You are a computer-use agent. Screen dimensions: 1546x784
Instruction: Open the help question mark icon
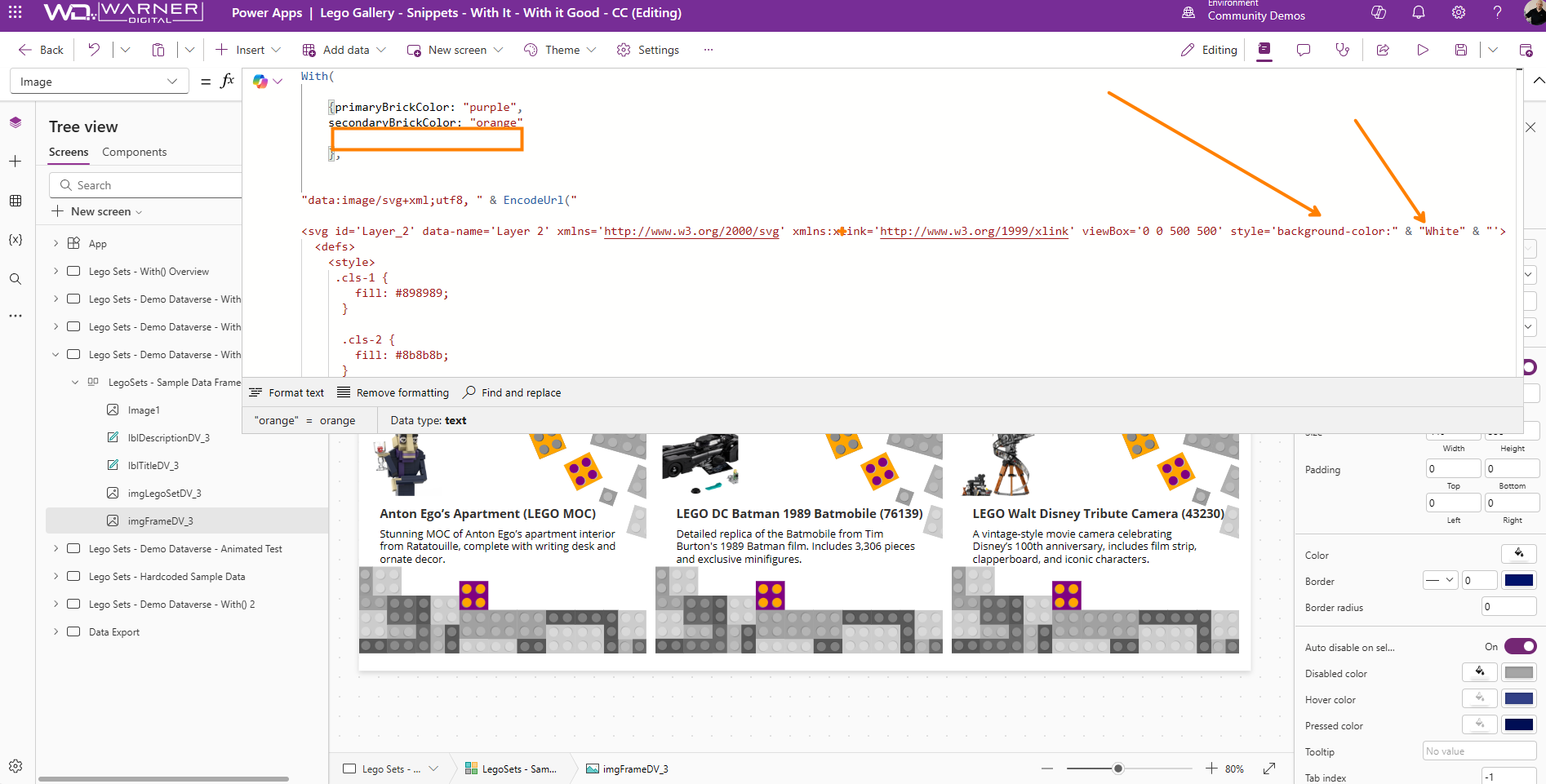tap(1497, 12)
